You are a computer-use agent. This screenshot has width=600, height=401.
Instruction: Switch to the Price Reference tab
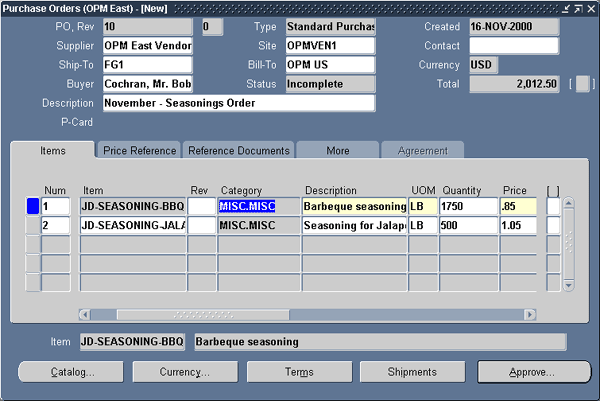(x=139, y=150)
